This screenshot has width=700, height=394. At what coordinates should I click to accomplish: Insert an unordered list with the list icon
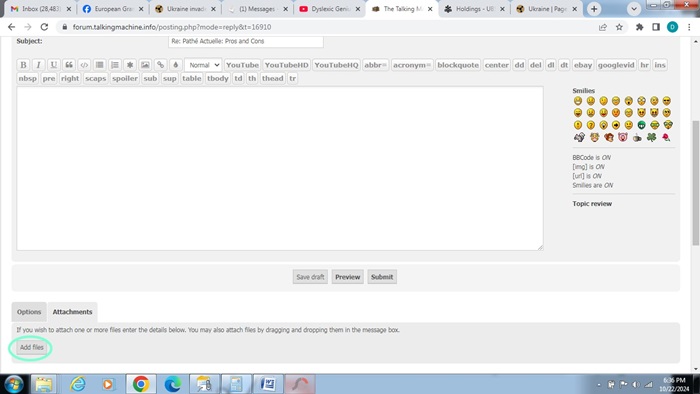99,65
